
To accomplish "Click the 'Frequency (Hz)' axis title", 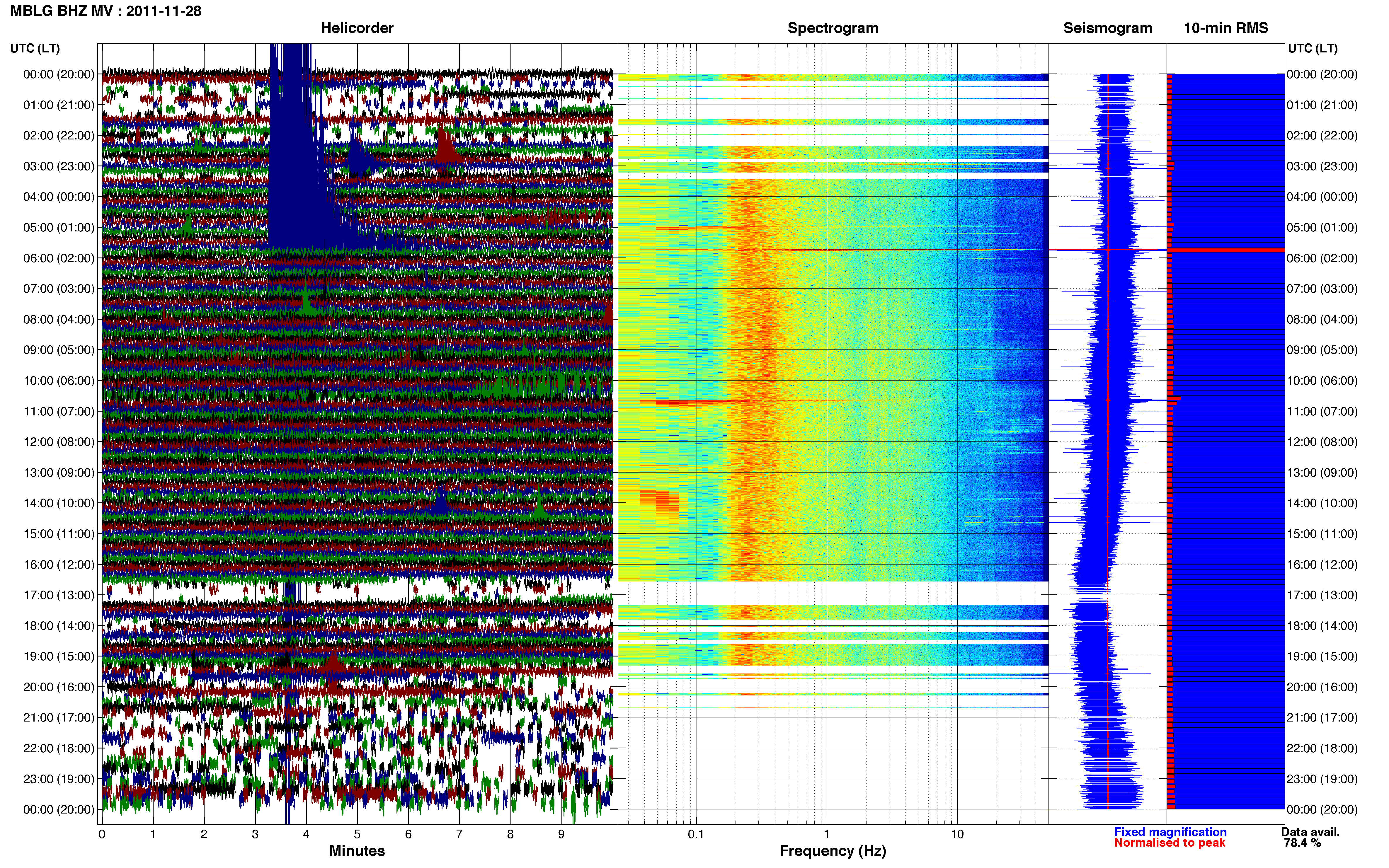I will click(833, 851).
